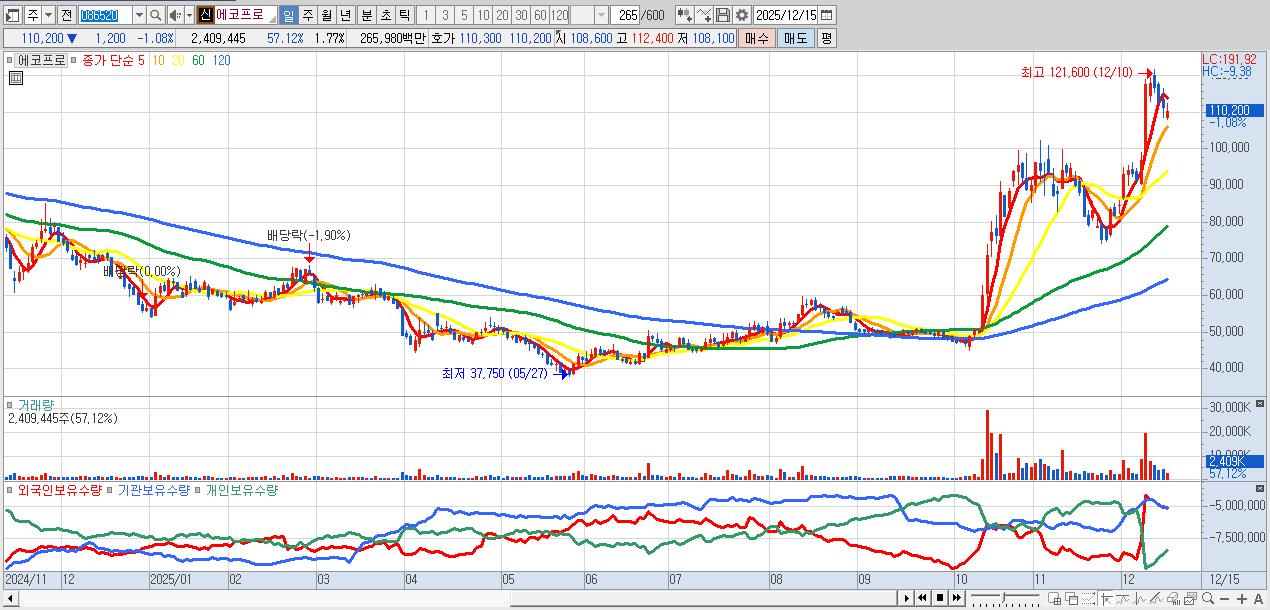Click the add line chart overlay icon

coord(705,15)
